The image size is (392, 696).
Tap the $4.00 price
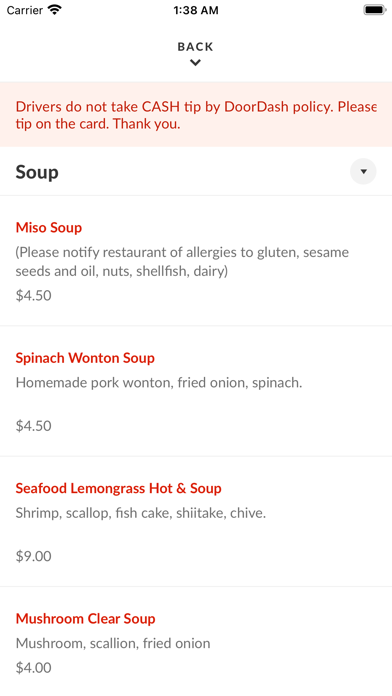click(33, 668)
